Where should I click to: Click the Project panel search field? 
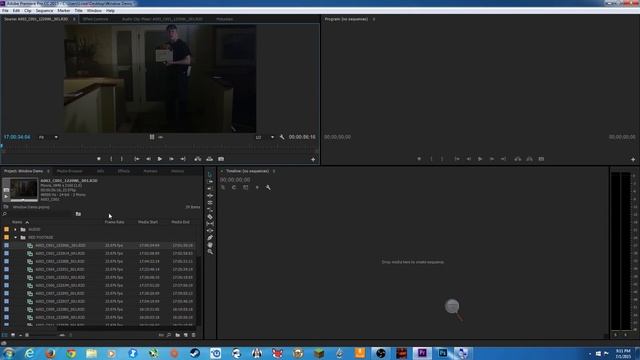(x=40, y=214)
